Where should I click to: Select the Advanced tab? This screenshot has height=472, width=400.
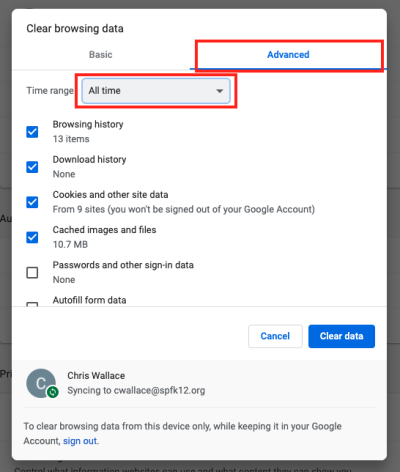pyautogui.click(x=288, y=55)
